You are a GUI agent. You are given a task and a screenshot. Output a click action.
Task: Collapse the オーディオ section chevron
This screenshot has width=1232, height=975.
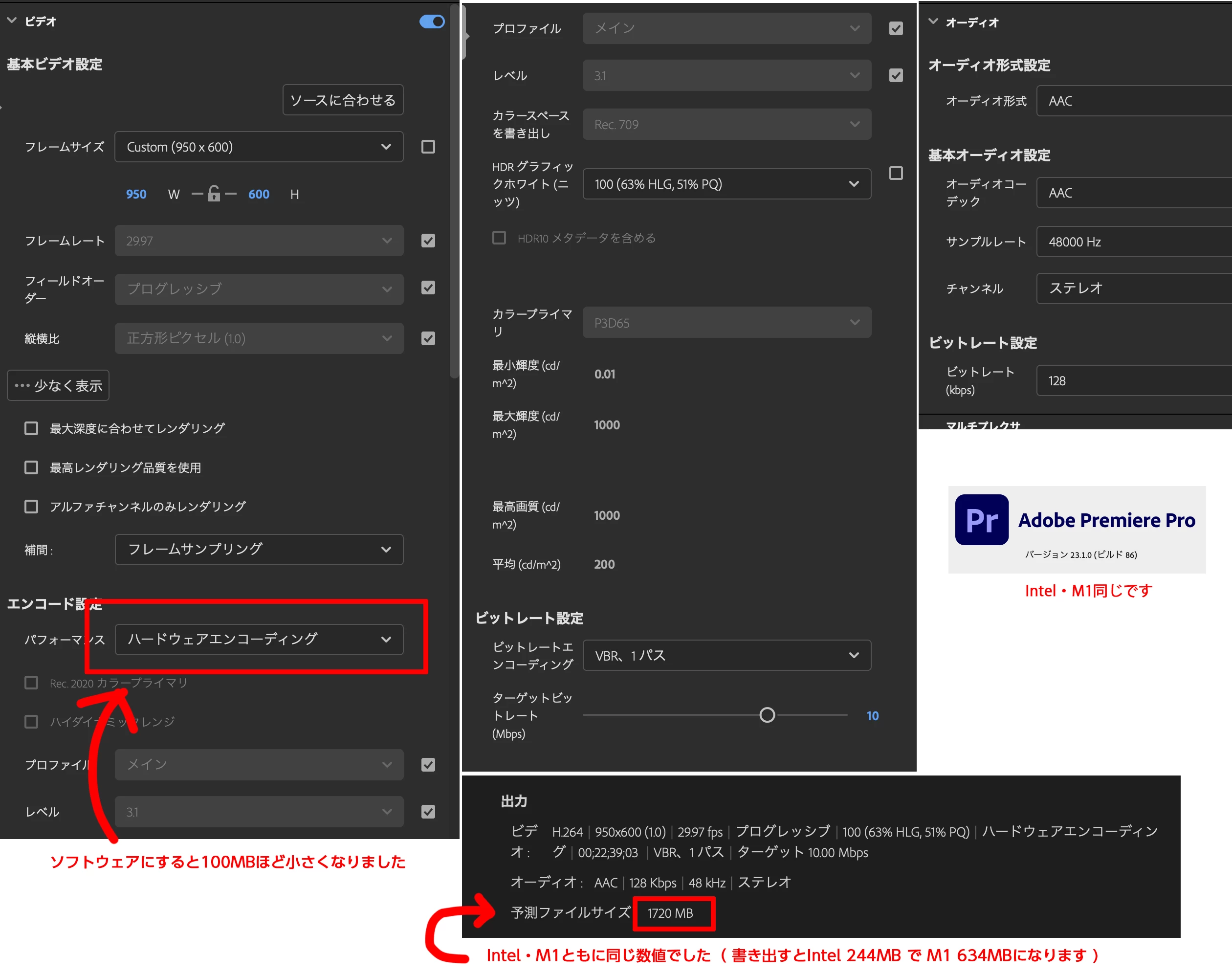click(933, 22)
